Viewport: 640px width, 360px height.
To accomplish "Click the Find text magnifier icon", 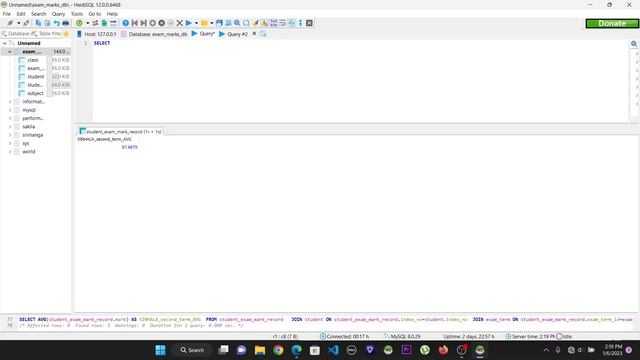I will pyautogui.click(x=237, y=23).
